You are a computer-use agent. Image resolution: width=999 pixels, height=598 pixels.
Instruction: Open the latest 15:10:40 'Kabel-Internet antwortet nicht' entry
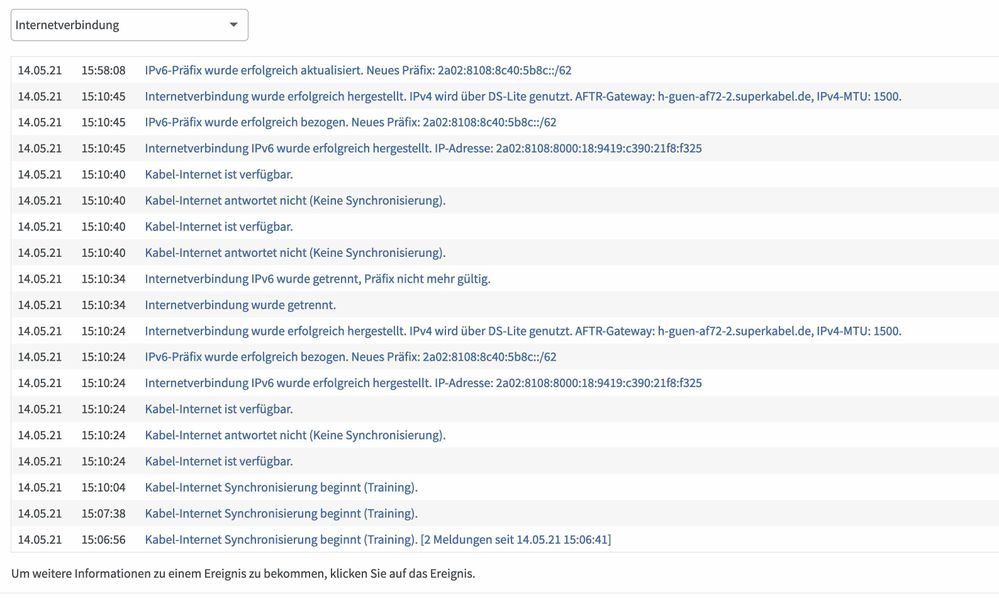[295, 201]
